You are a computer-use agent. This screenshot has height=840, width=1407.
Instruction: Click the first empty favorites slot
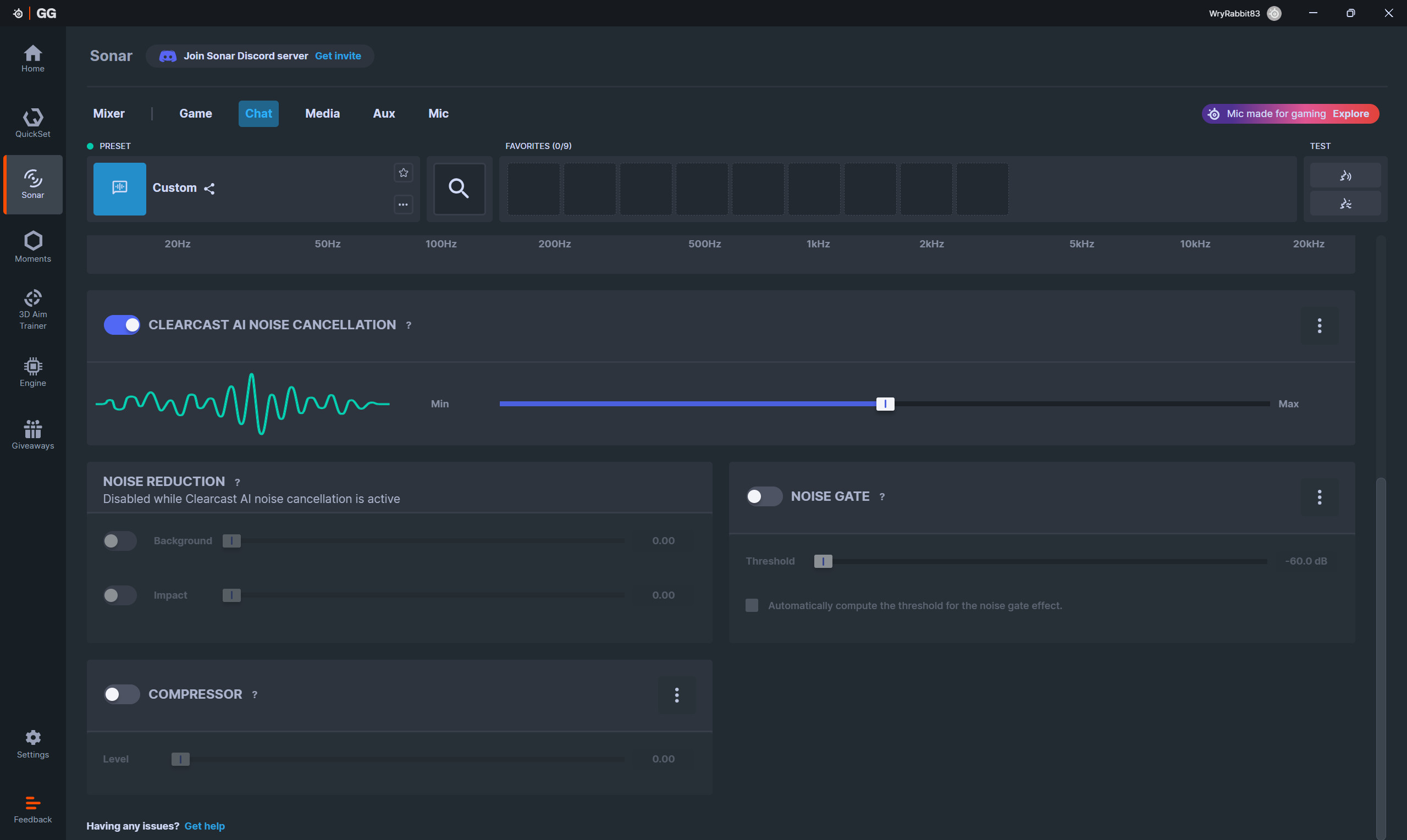click(533, 189)
